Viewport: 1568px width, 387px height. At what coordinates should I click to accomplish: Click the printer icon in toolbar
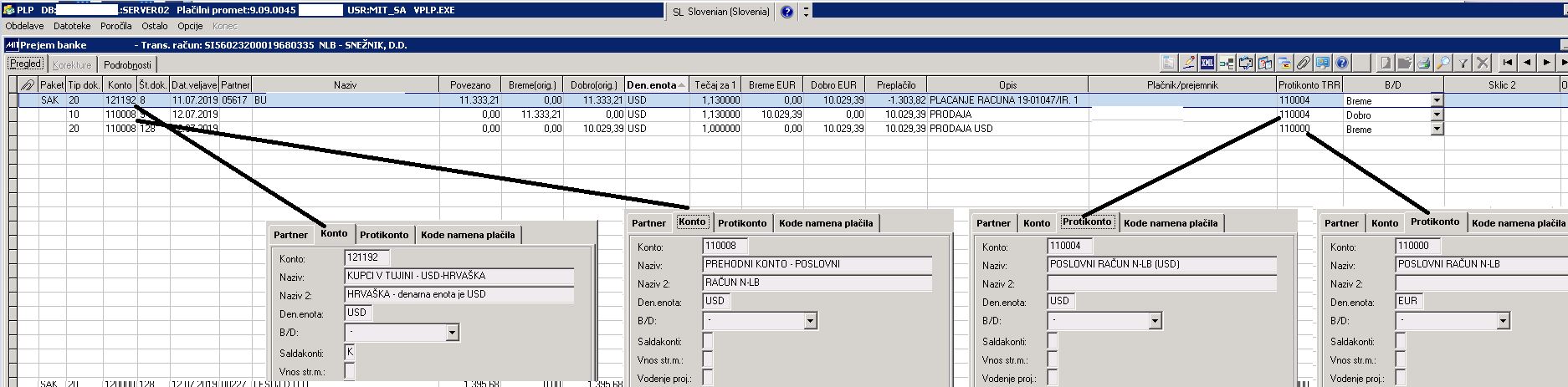(x=1423, y=62)
